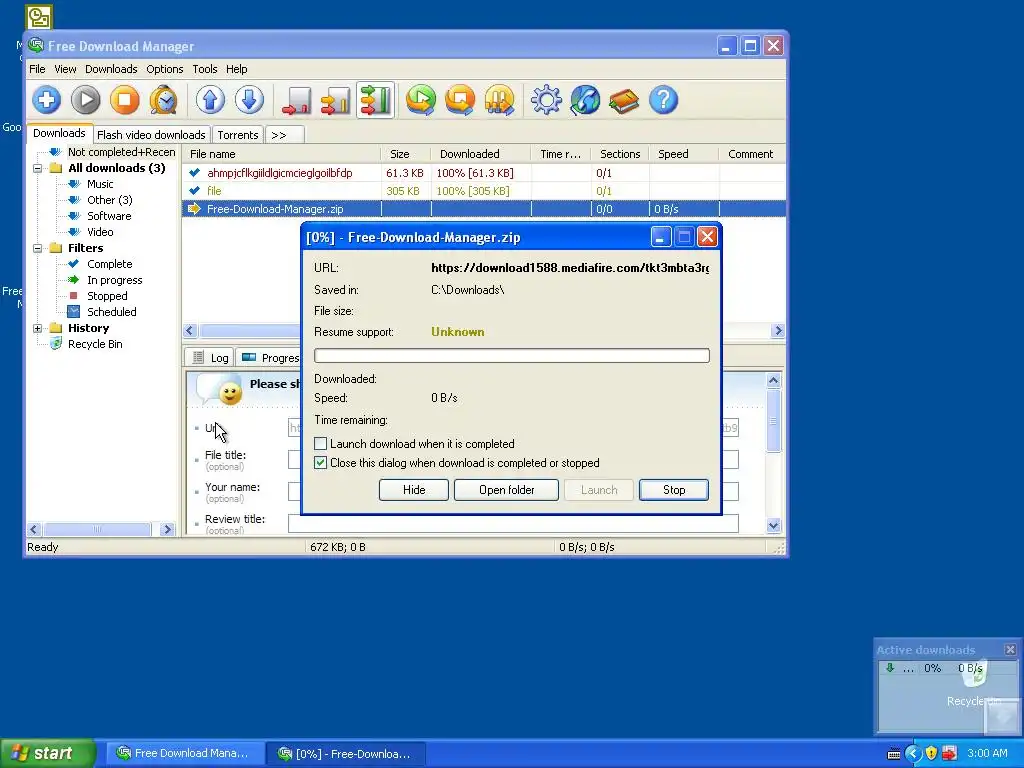Click the Pause all downloads icon
The height and width of the screenshot is (768, 1024).
(x=500, y=100)
